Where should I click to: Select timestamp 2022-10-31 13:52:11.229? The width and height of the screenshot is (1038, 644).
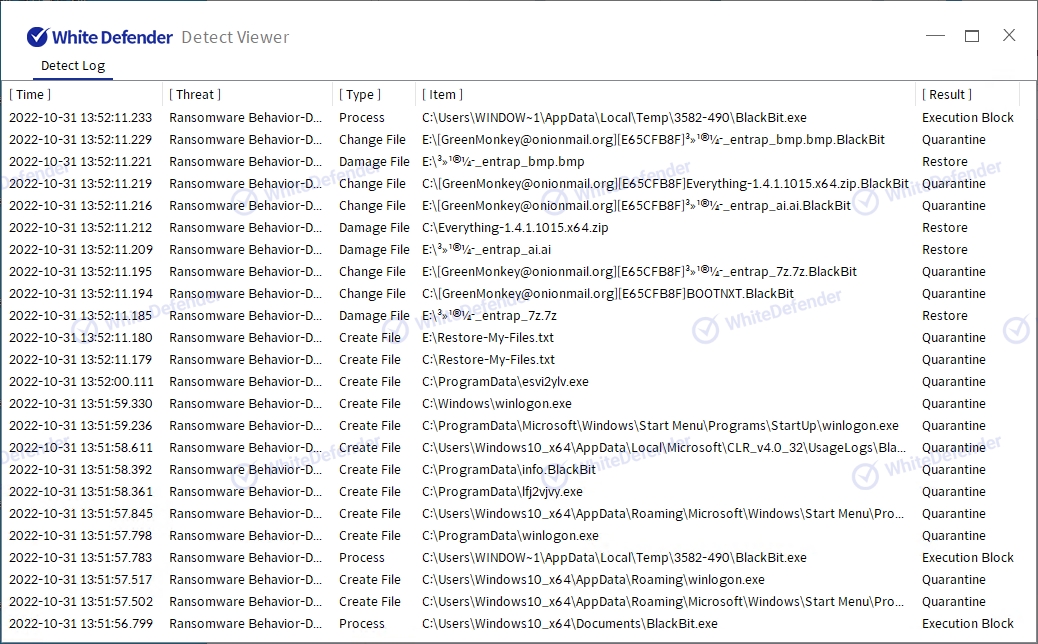[x=80, y=140]
